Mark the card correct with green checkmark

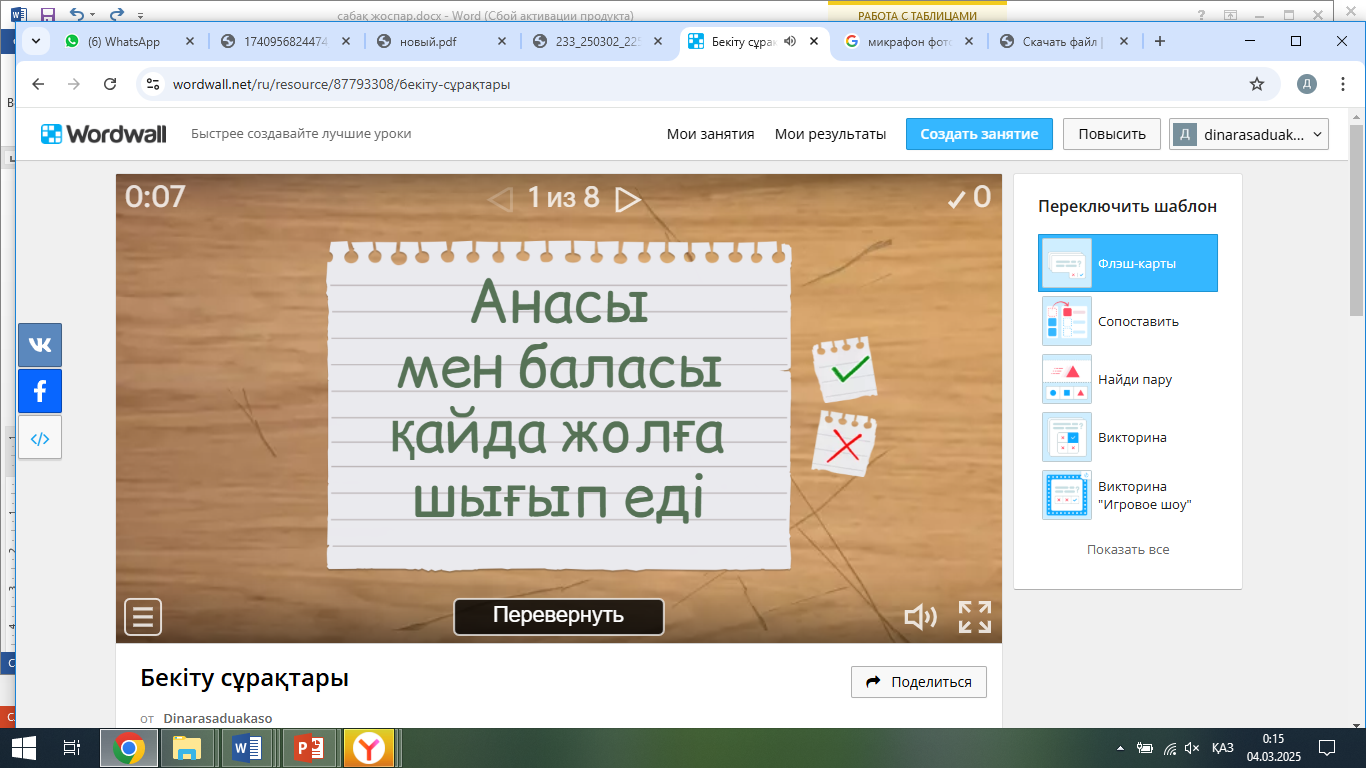tap(846, 369)
